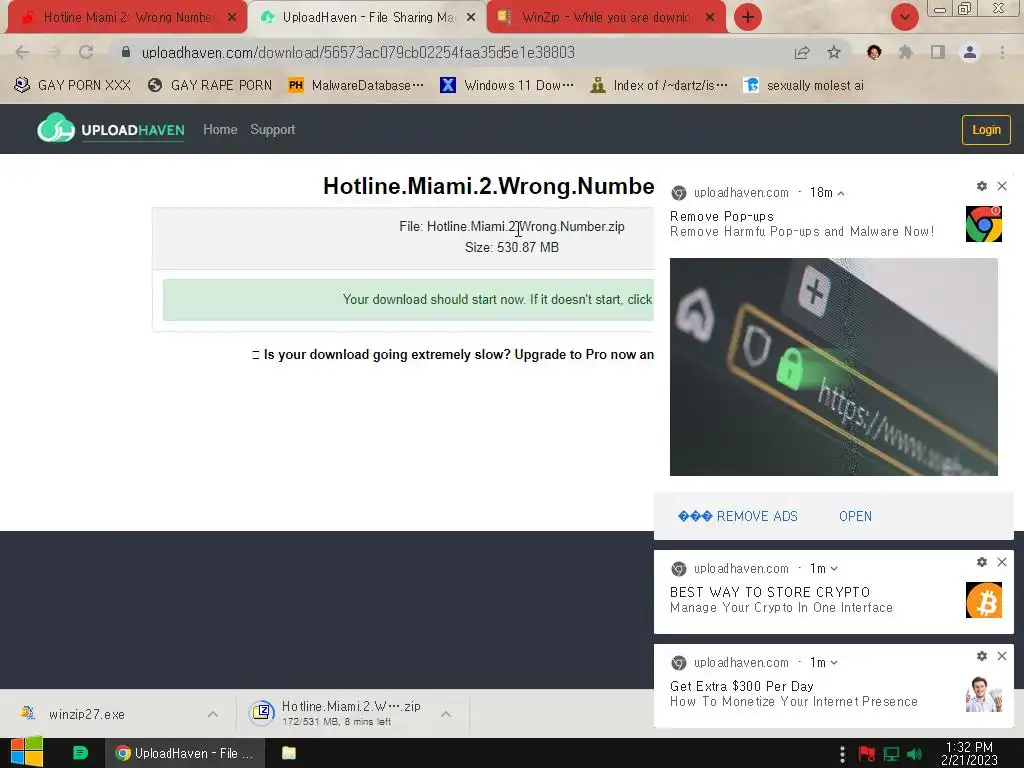Screen dimensions: 1024x768
Task: Click the Chrome UploadHaven taskbar button
Action: 185,753
